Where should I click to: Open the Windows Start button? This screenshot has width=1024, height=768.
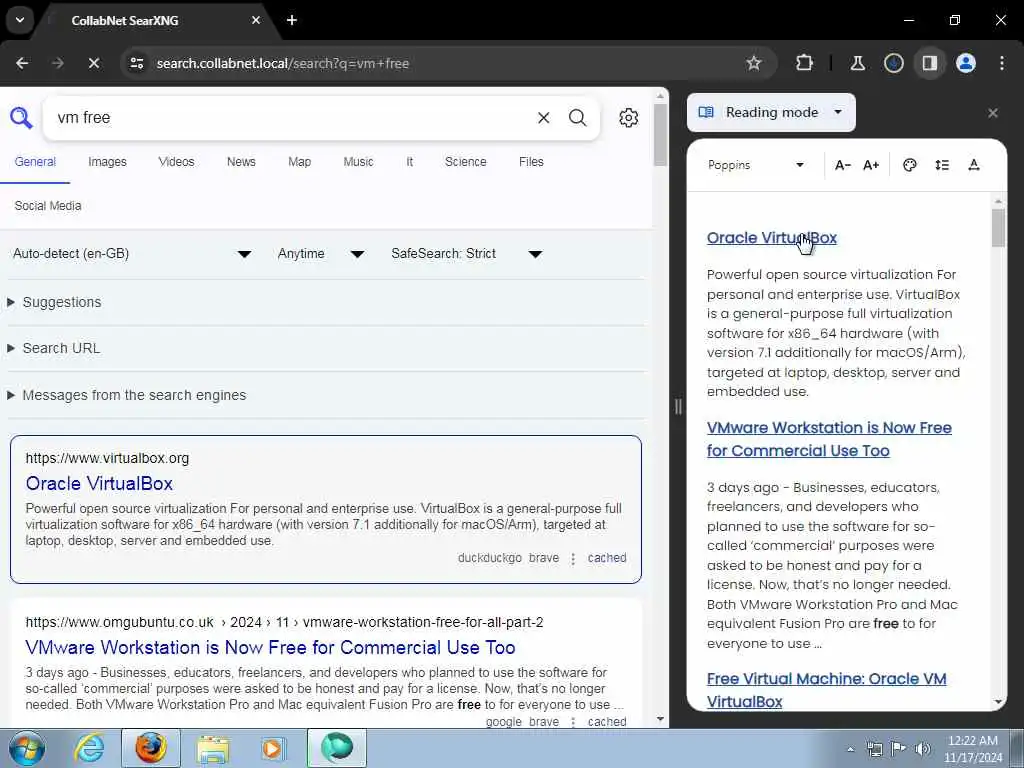pos(27,748)
